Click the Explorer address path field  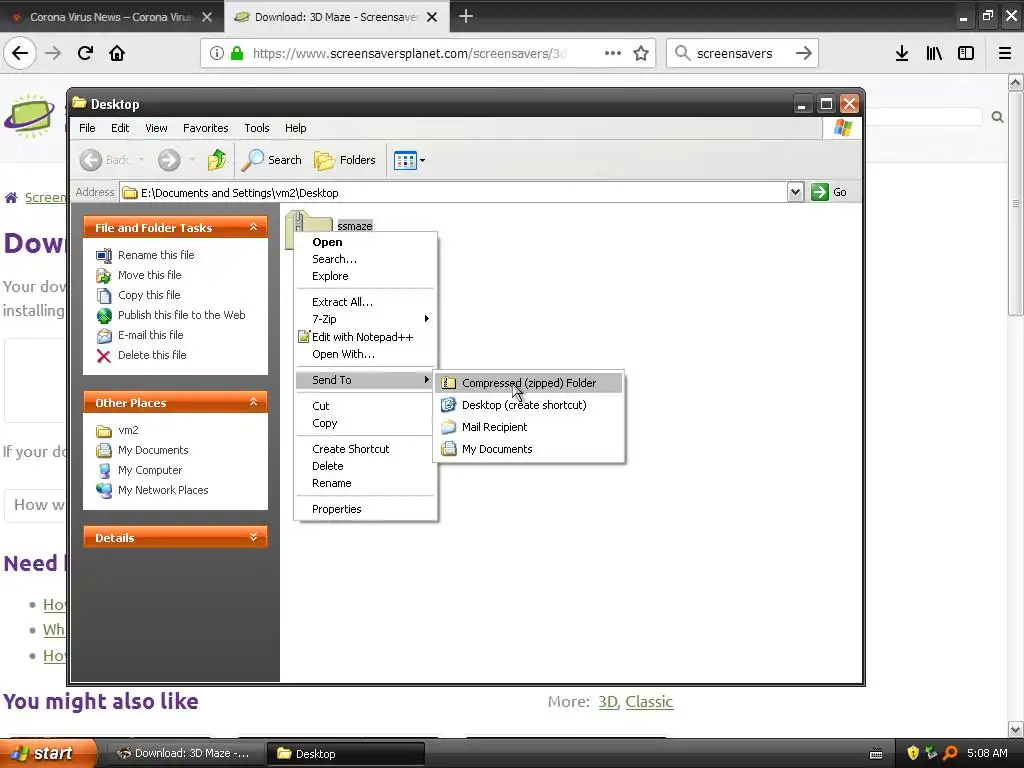pos(455,193)
